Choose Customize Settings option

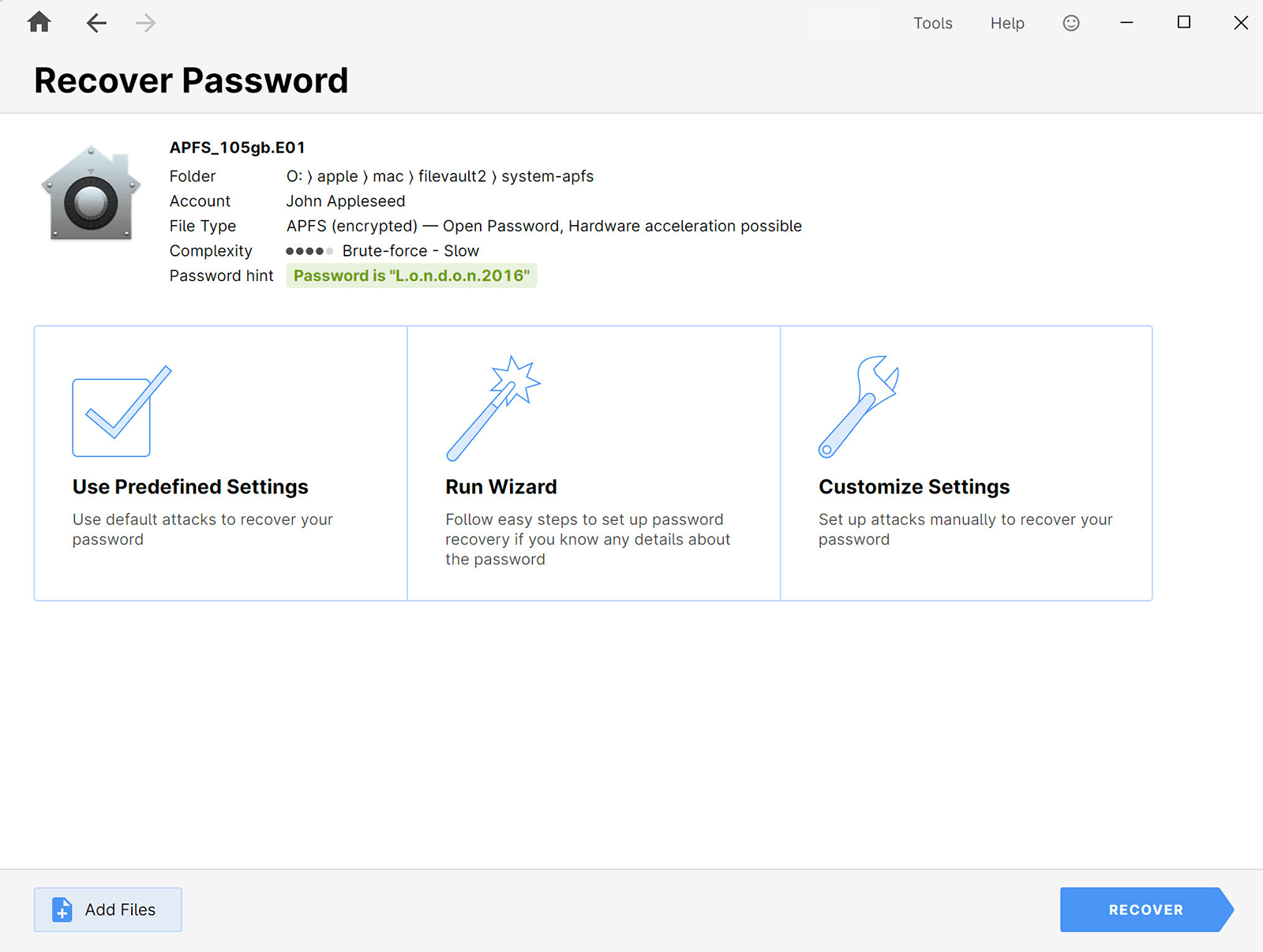[966, 463]
